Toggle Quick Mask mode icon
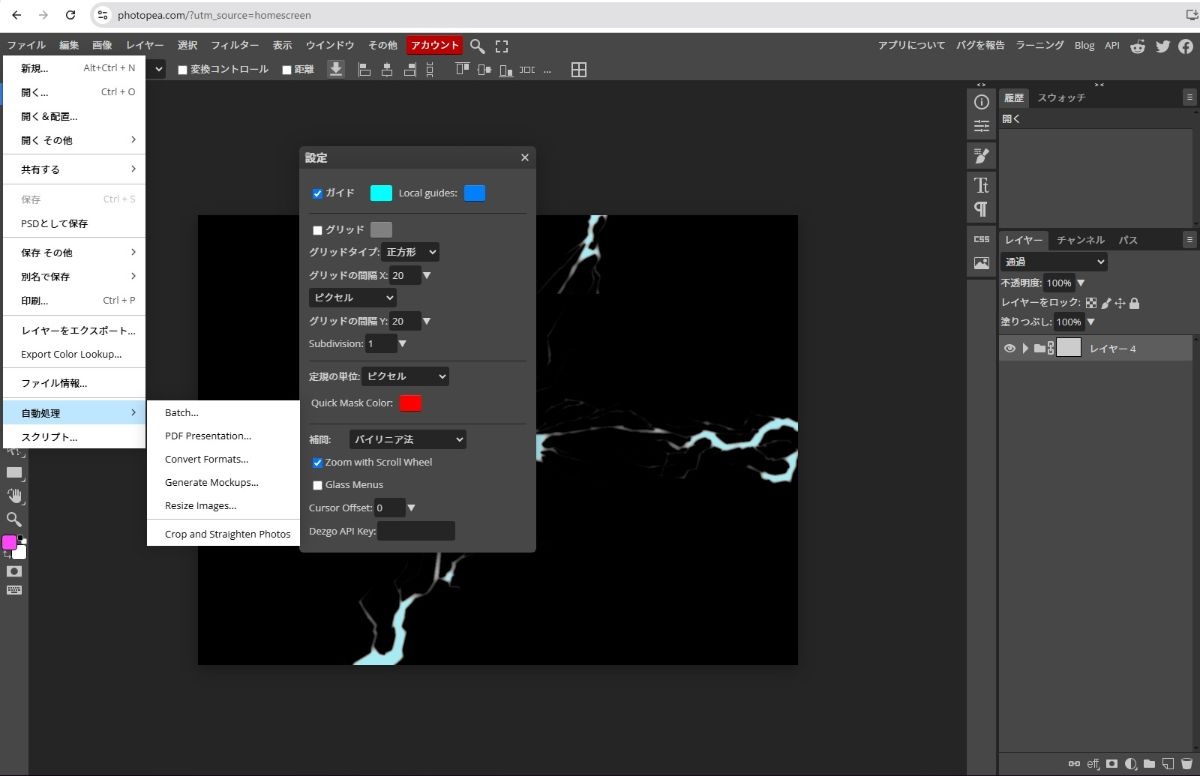 [14, 571]
